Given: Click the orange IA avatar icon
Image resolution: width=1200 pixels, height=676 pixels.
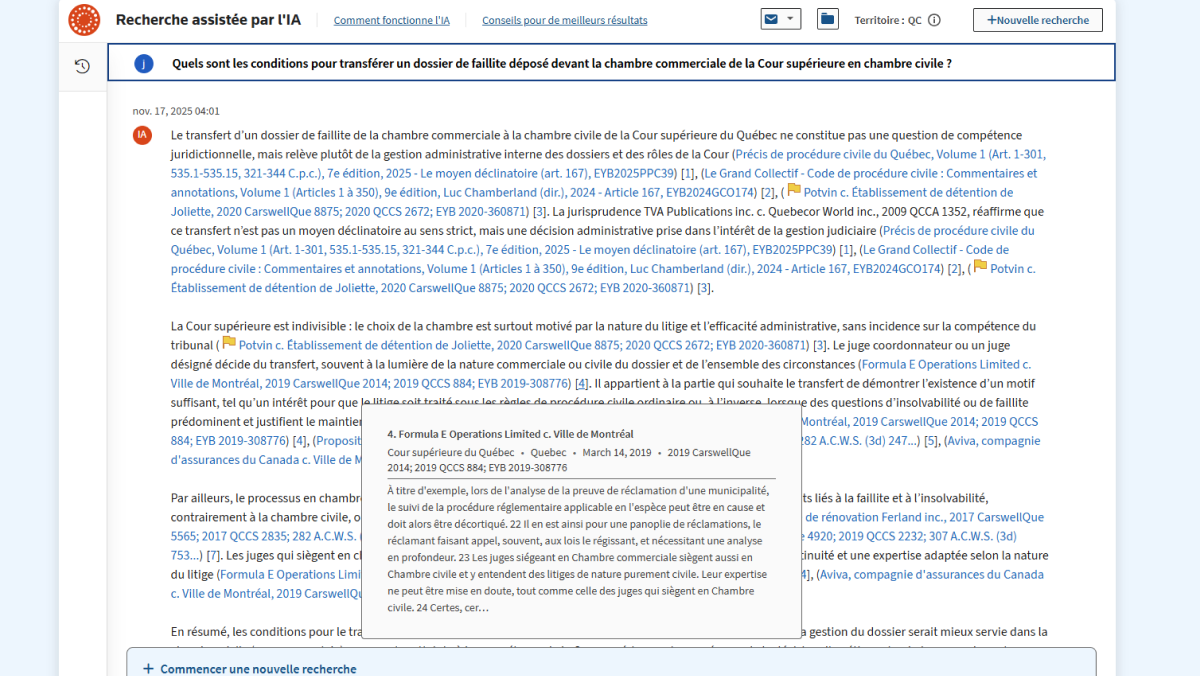Looking at the screenshot, I should click(x=142, y=135).
